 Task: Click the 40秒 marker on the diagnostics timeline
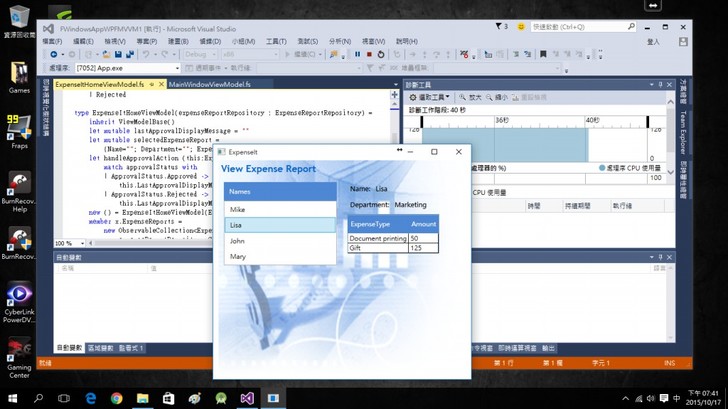tap(593, 120)
